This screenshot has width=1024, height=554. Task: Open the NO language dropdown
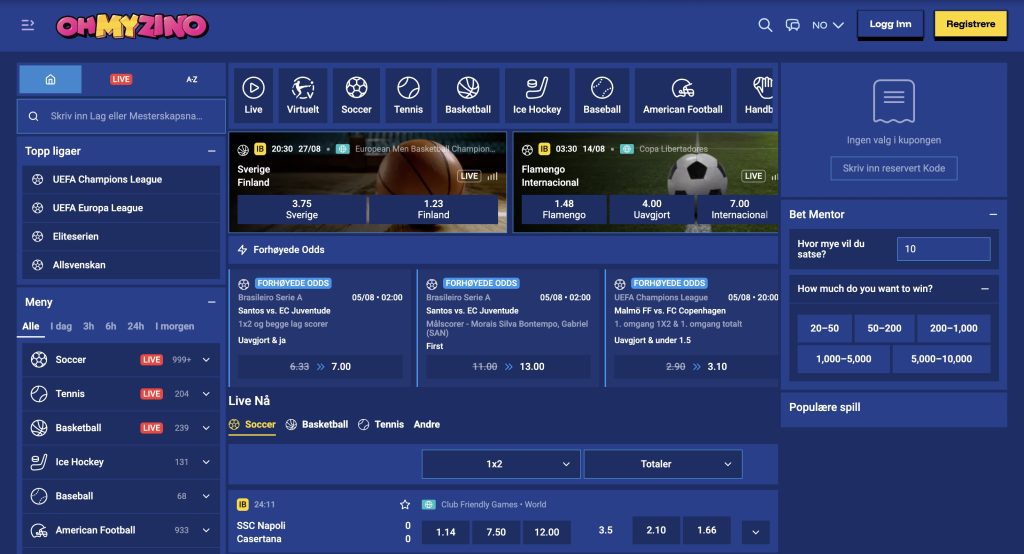[827, 25]
